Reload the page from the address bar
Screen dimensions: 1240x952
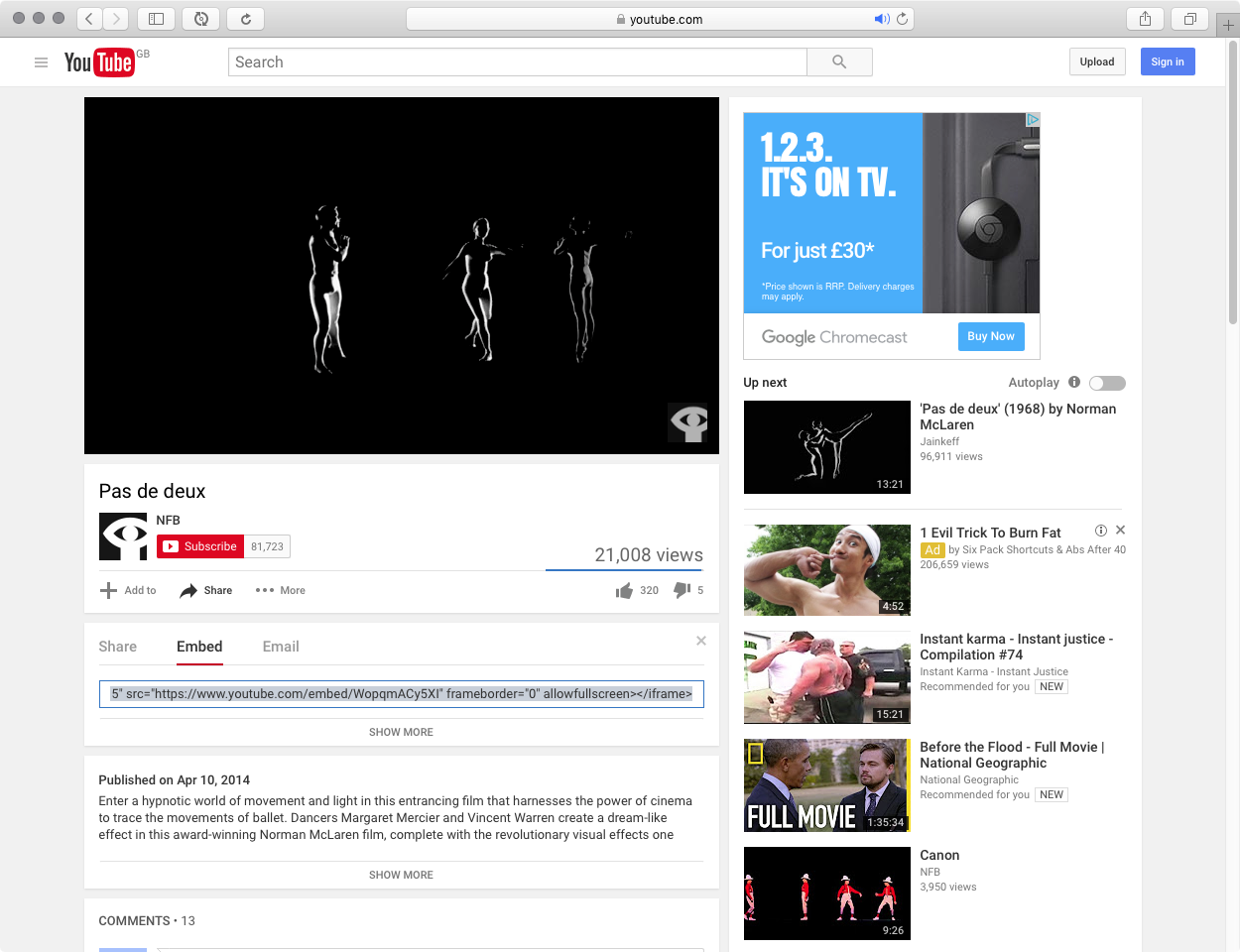903,19
